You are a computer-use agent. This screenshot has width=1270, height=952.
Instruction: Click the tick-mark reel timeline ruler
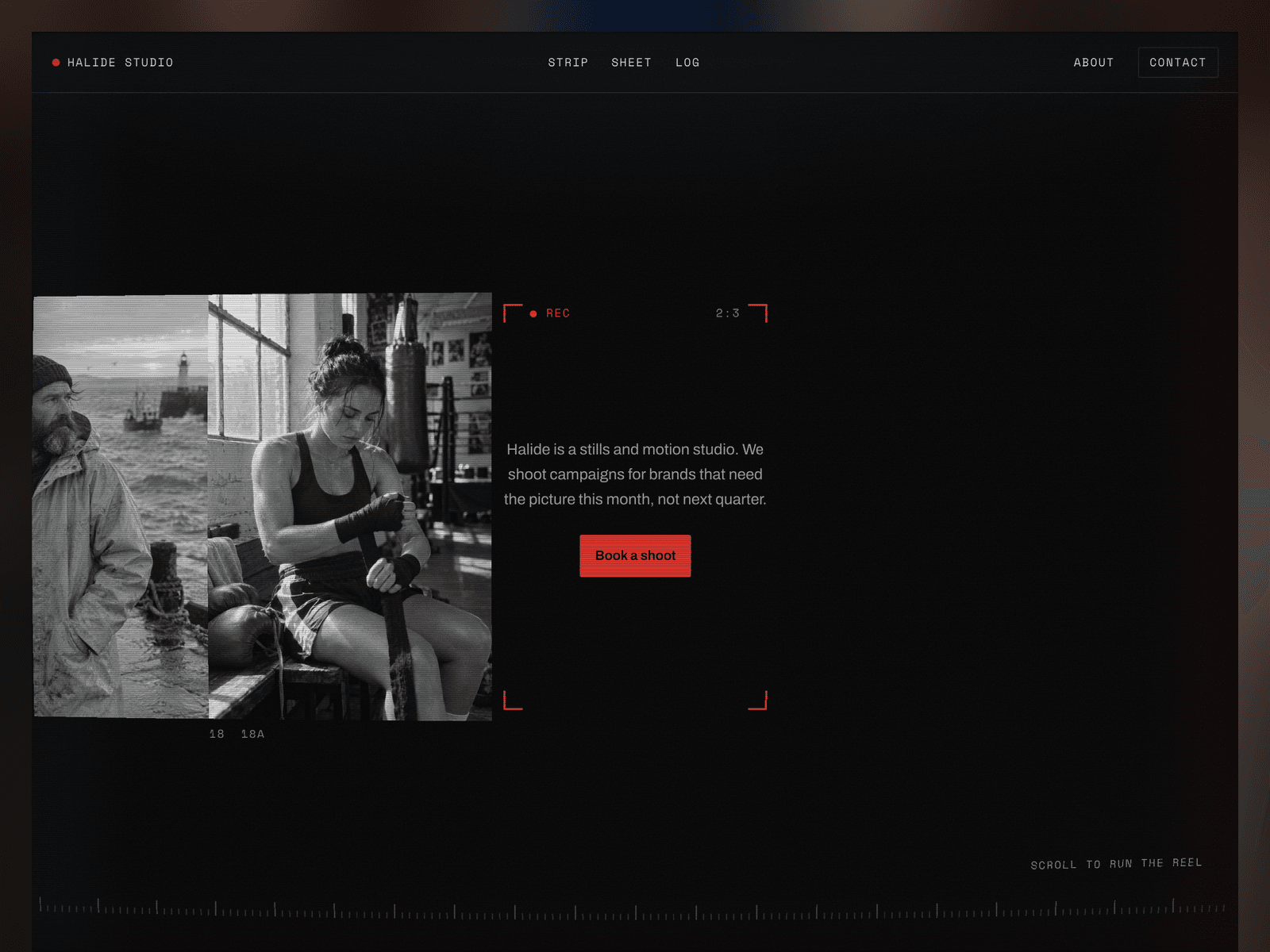point(633,909)
